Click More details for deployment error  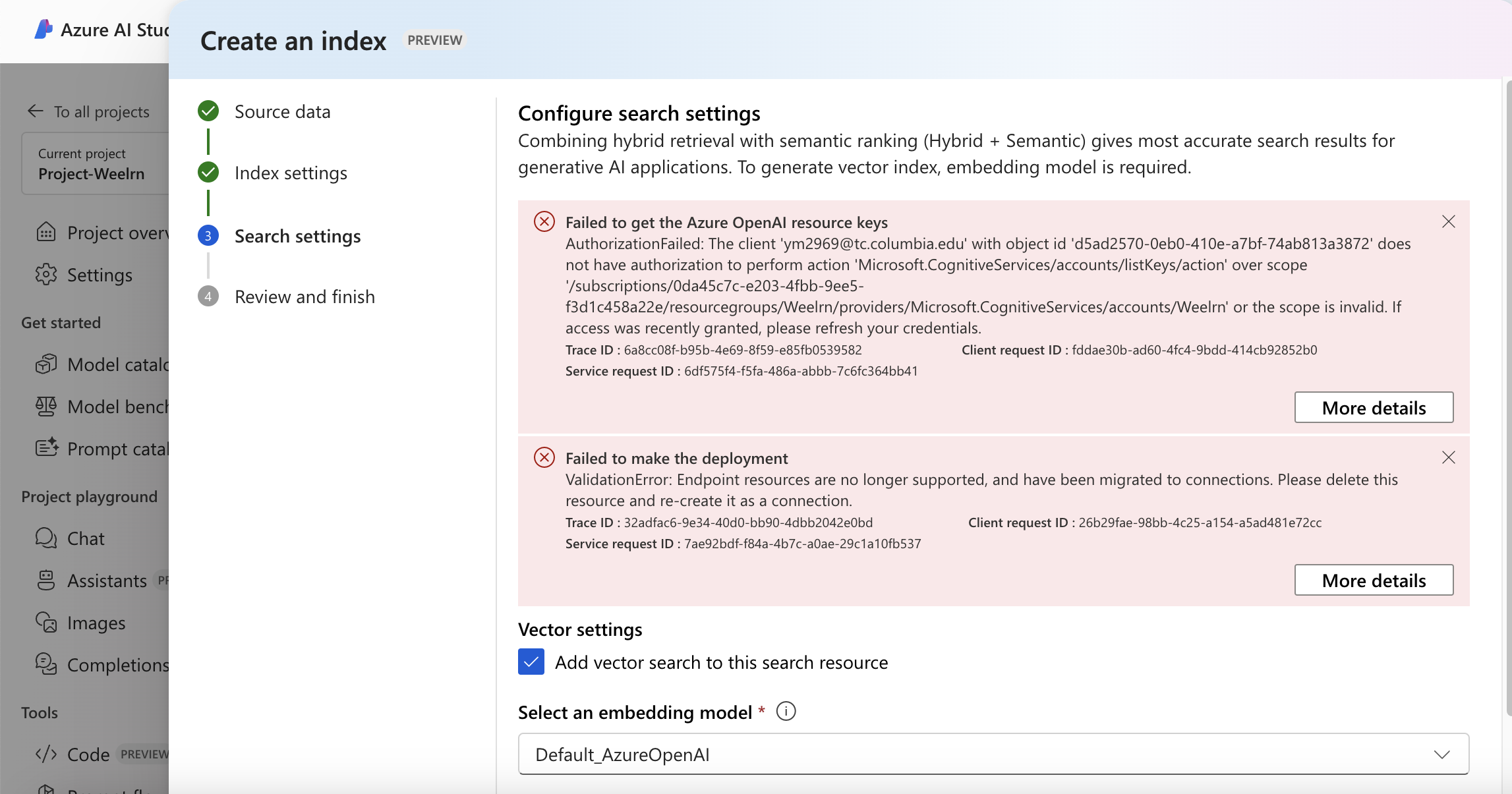tap(1374, 580)
